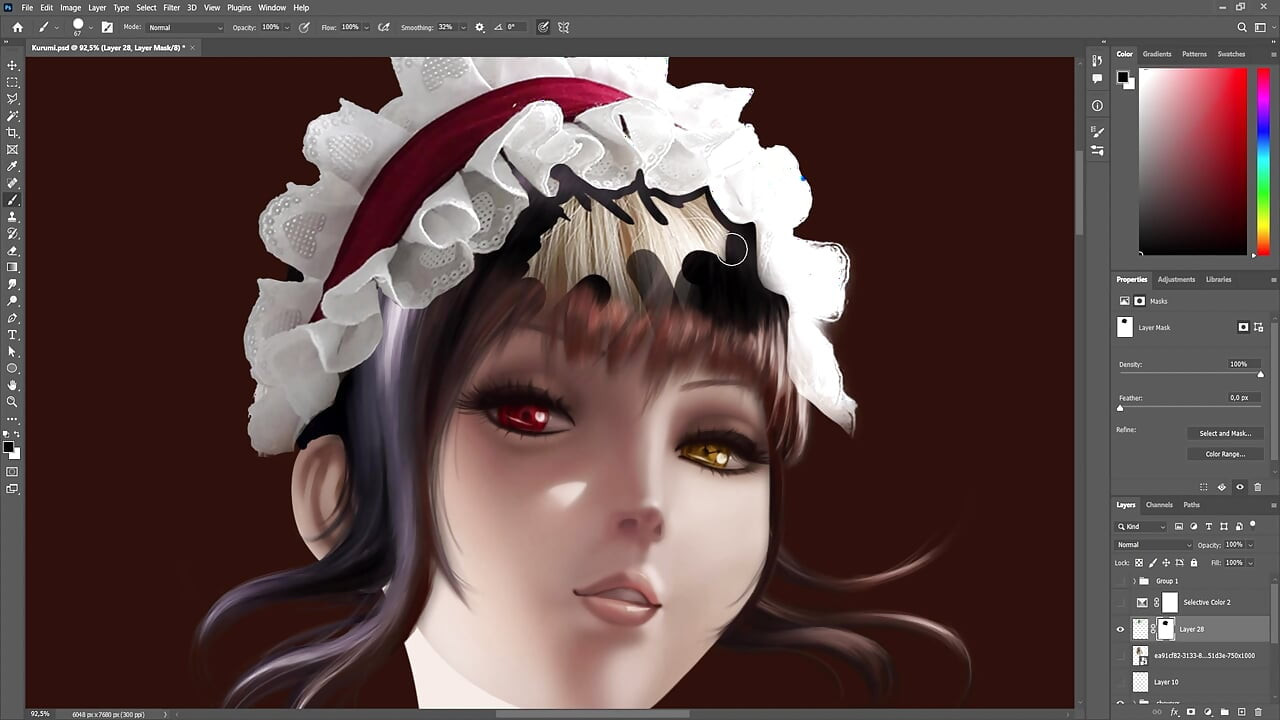Viewport: 1280px width, 720px height.
Task: Open brush Mode Normal dropdown
Action: click(x=185, y=27)
